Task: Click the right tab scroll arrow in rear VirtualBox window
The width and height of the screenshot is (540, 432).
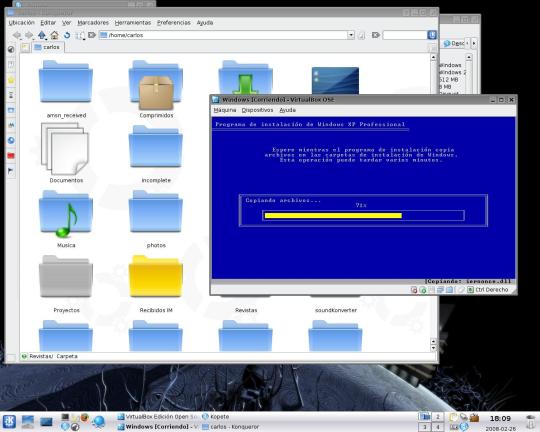Action: coord(474,43)
